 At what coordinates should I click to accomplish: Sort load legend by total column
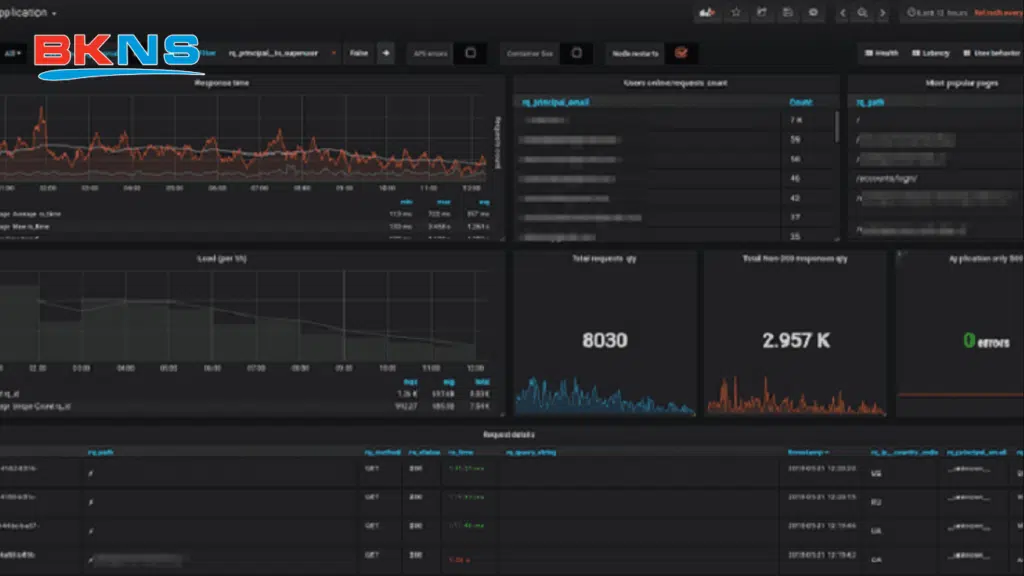482,381
